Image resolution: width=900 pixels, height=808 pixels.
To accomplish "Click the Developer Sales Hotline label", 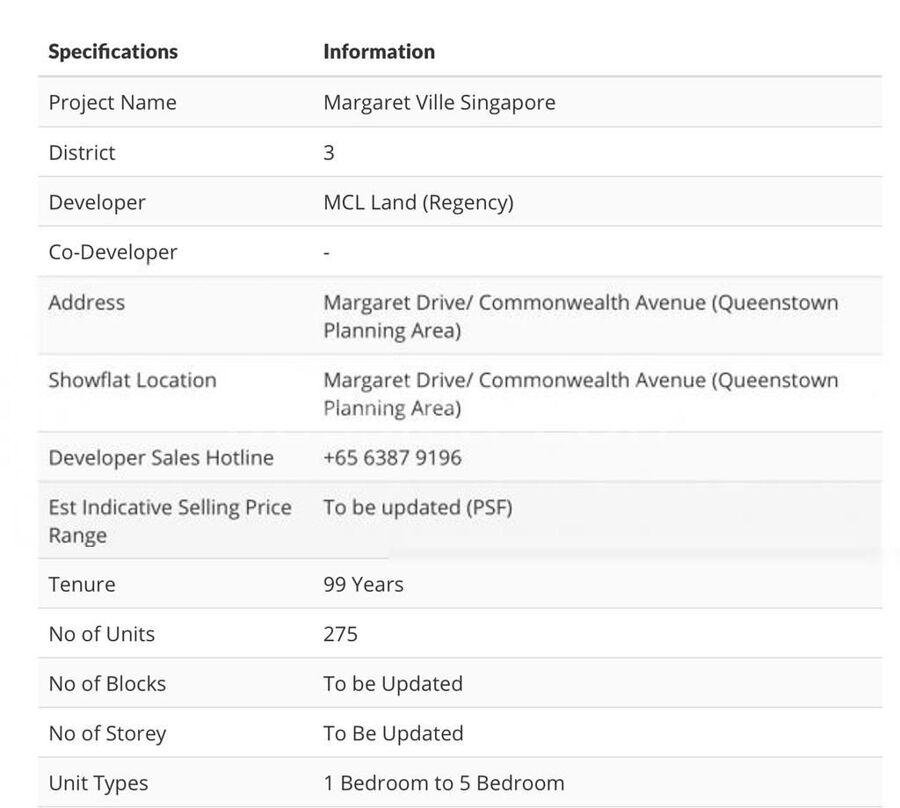I will click(x=161, y=458).
